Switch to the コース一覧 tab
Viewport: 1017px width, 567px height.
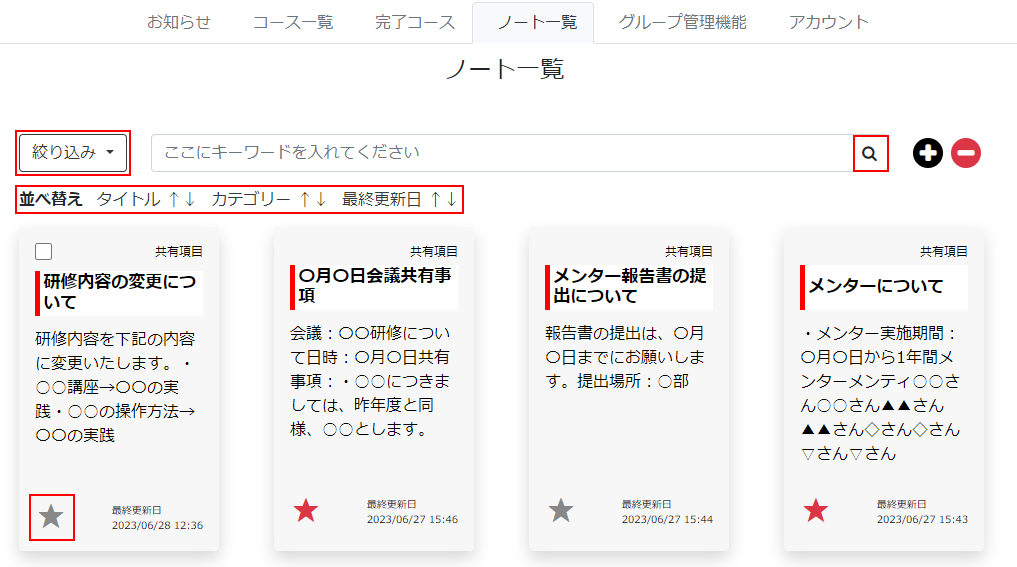pos(293,22)
